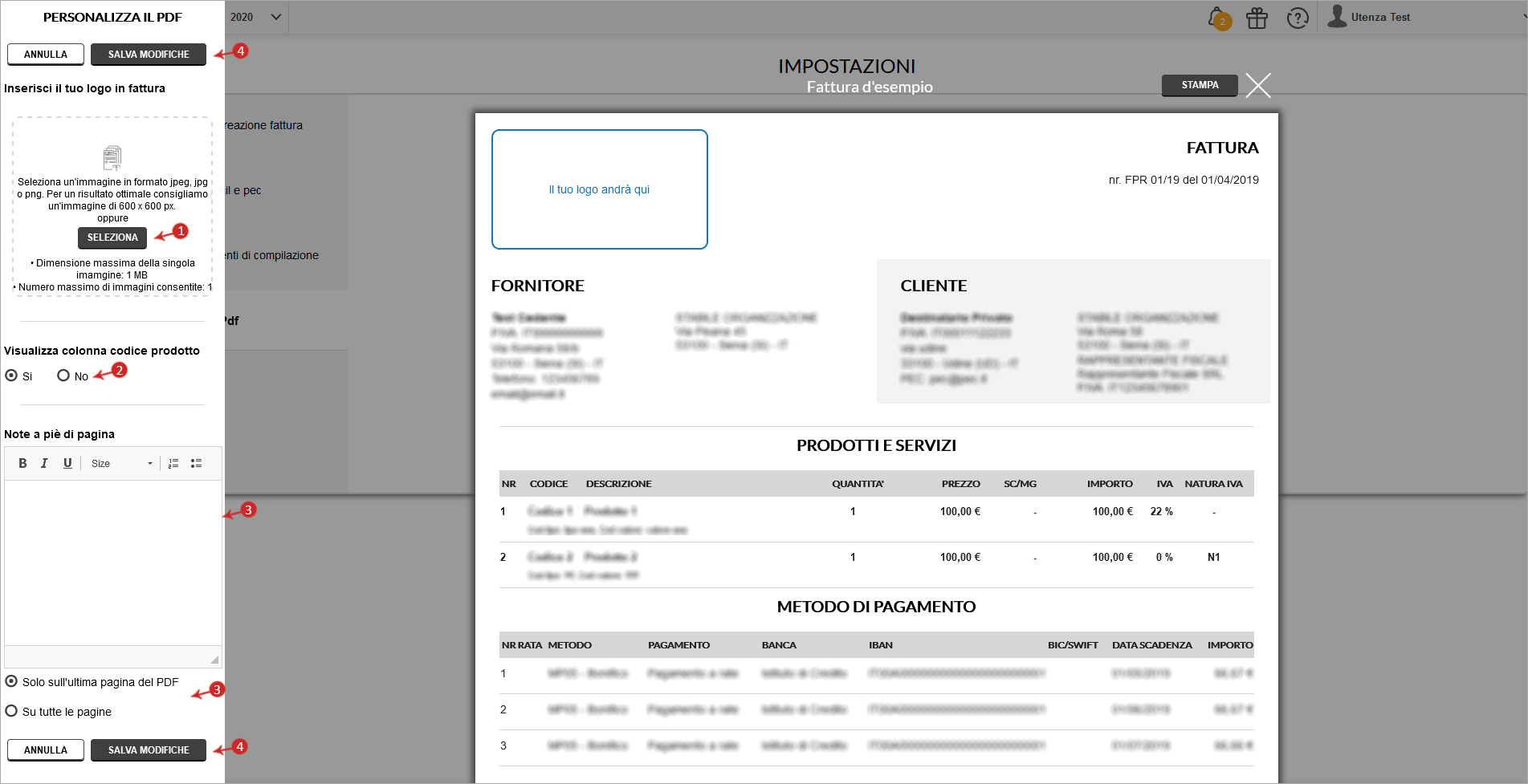Click the 22 % IVA value
The height and width of the screenshot is (784, 1528).
(1161, 511)
